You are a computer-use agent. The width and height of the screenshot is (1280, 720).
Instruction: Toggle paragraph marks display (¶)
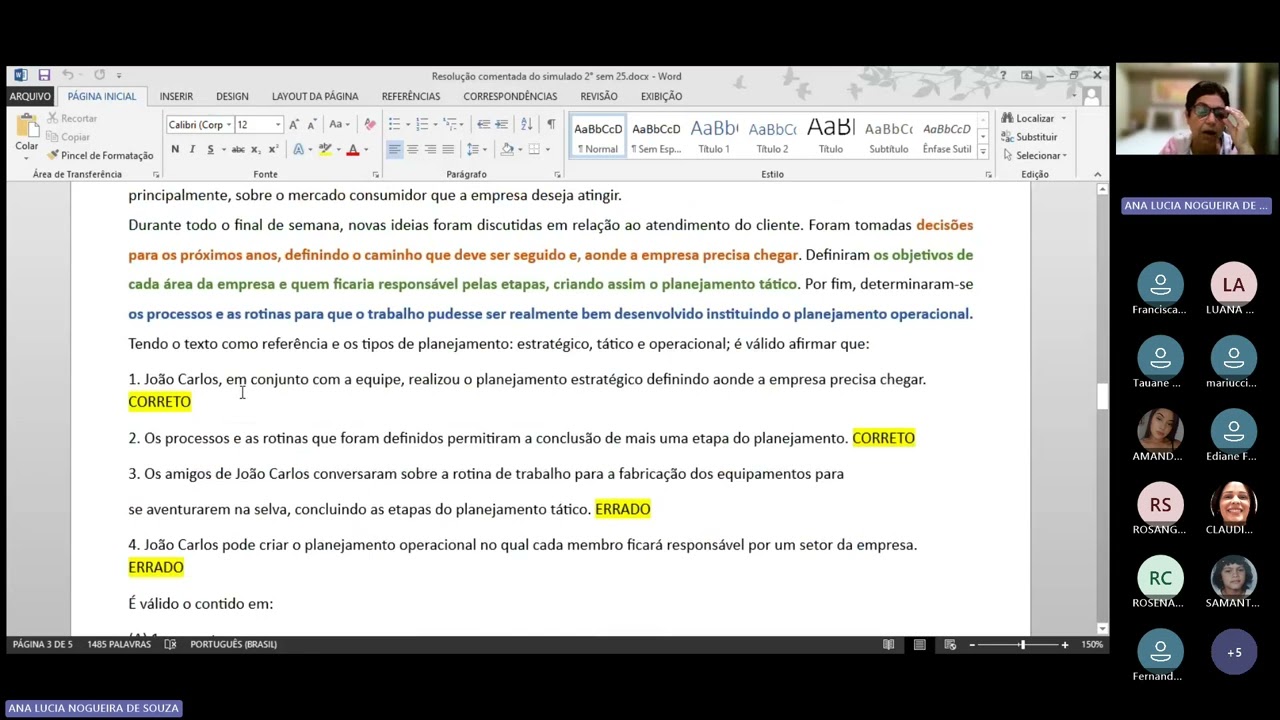tap(551, 125)
